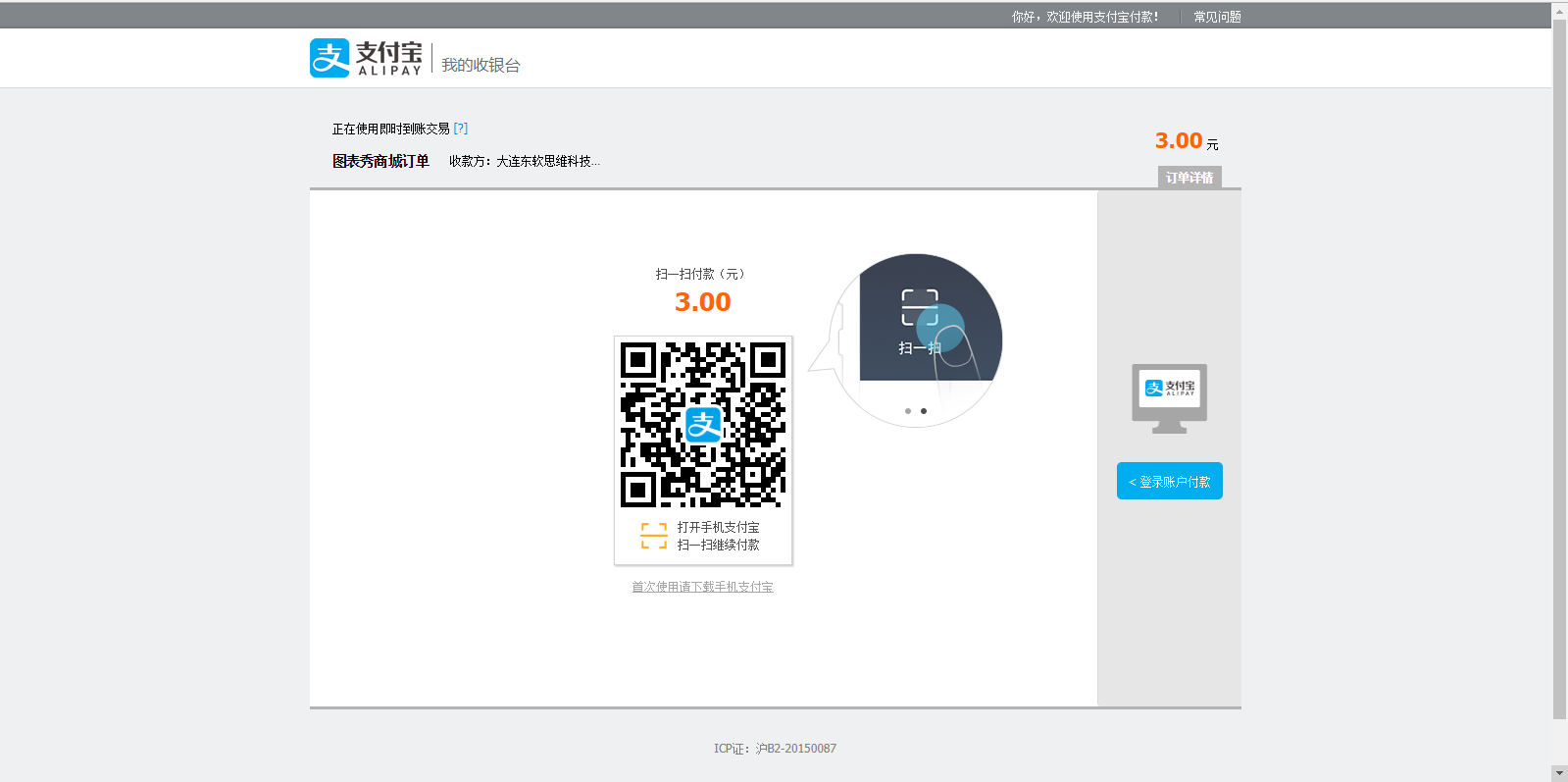Image resolution: width=1568 pixels, height=782 pixels.
Task: Click the 3.00 元 amount at top right
Action: tap(1187, 141)
